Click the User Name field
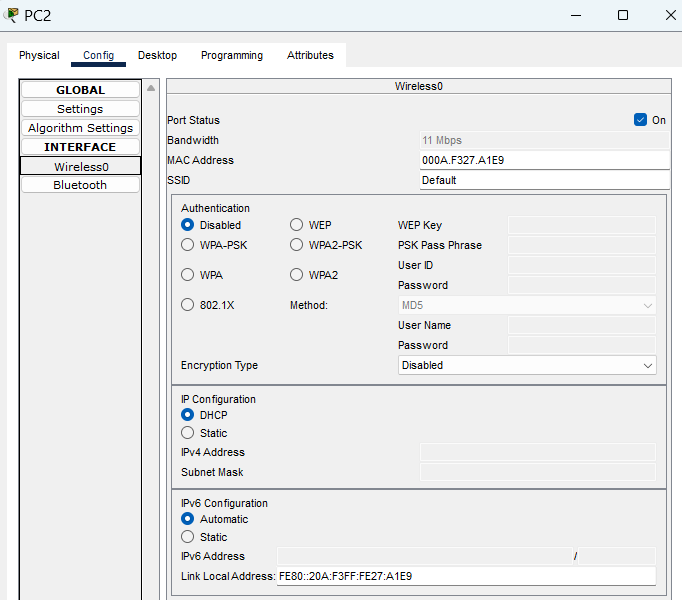 click(x=582, y=325)
